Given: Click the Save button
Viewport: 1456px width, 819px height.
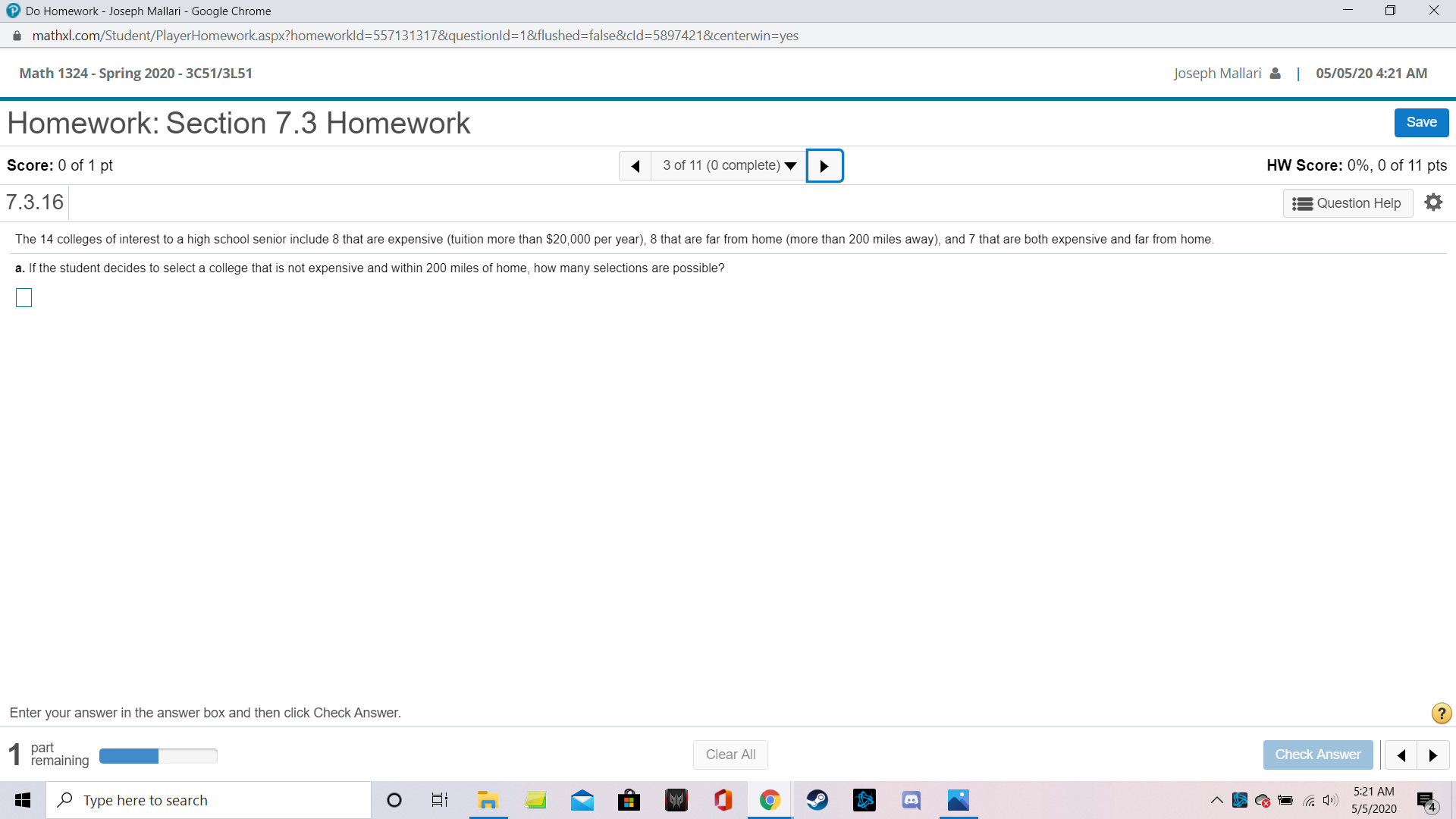Looking at the screenshot, I should click(1420, 122).
